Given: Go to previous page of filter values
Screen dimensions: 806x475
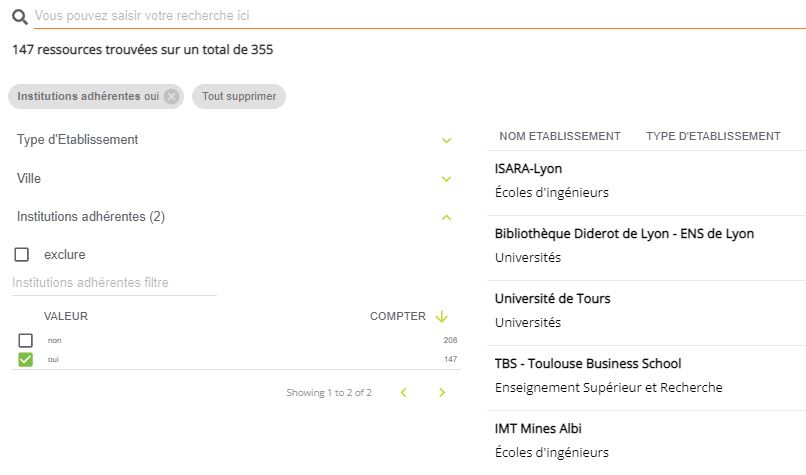Looking at the screenshot, I should [404, 393].
